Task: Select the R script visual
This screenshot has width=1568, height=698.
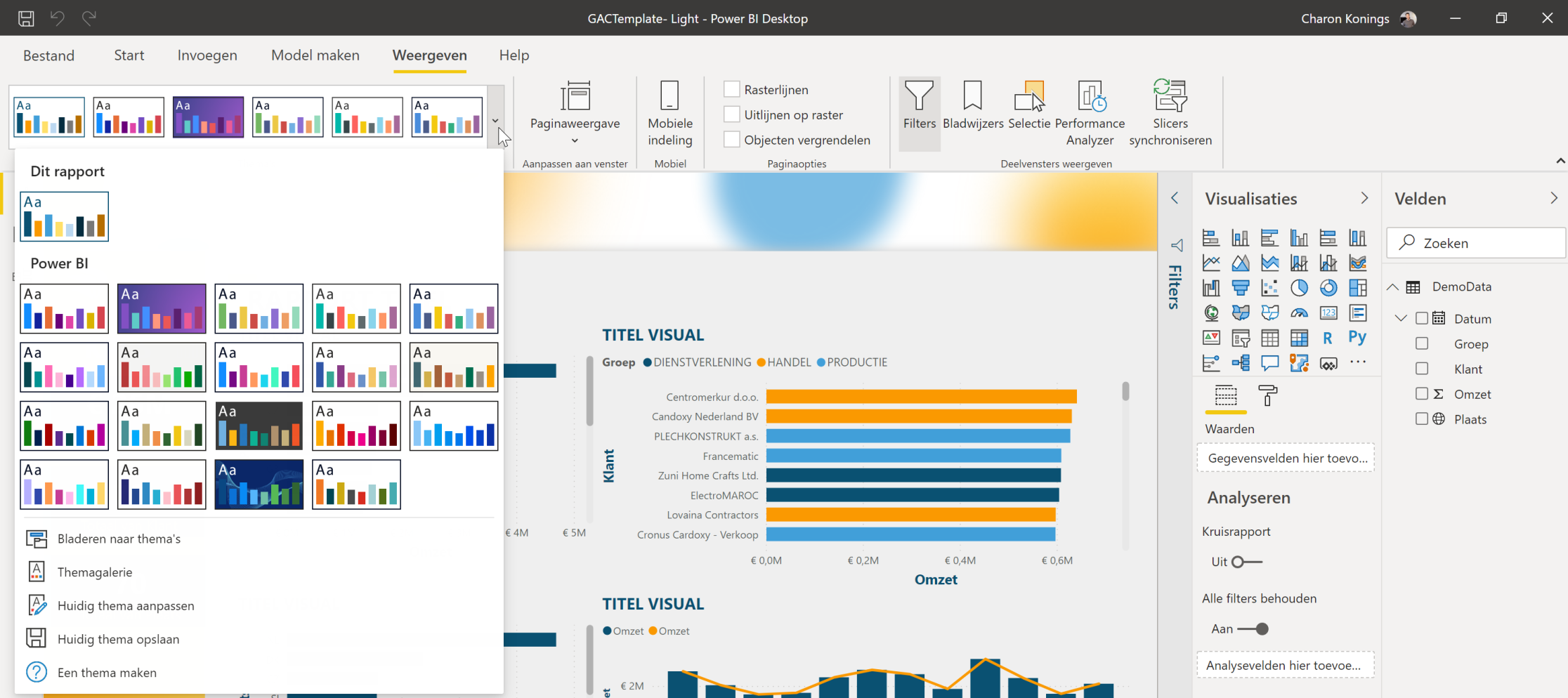Action: (x=1328, y=338)
